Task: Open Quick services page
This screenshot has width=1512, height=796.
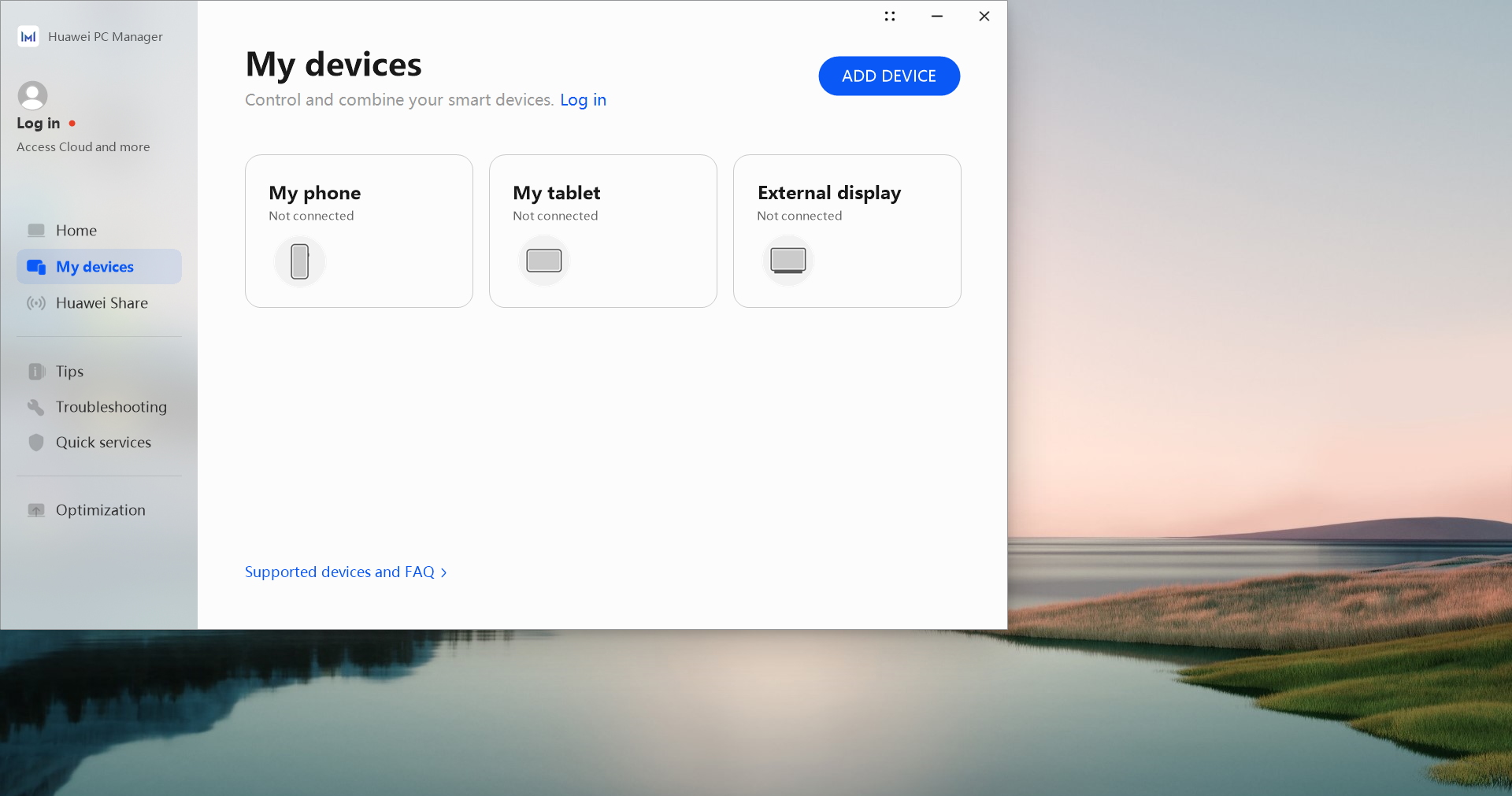Action: click(99, 442)
